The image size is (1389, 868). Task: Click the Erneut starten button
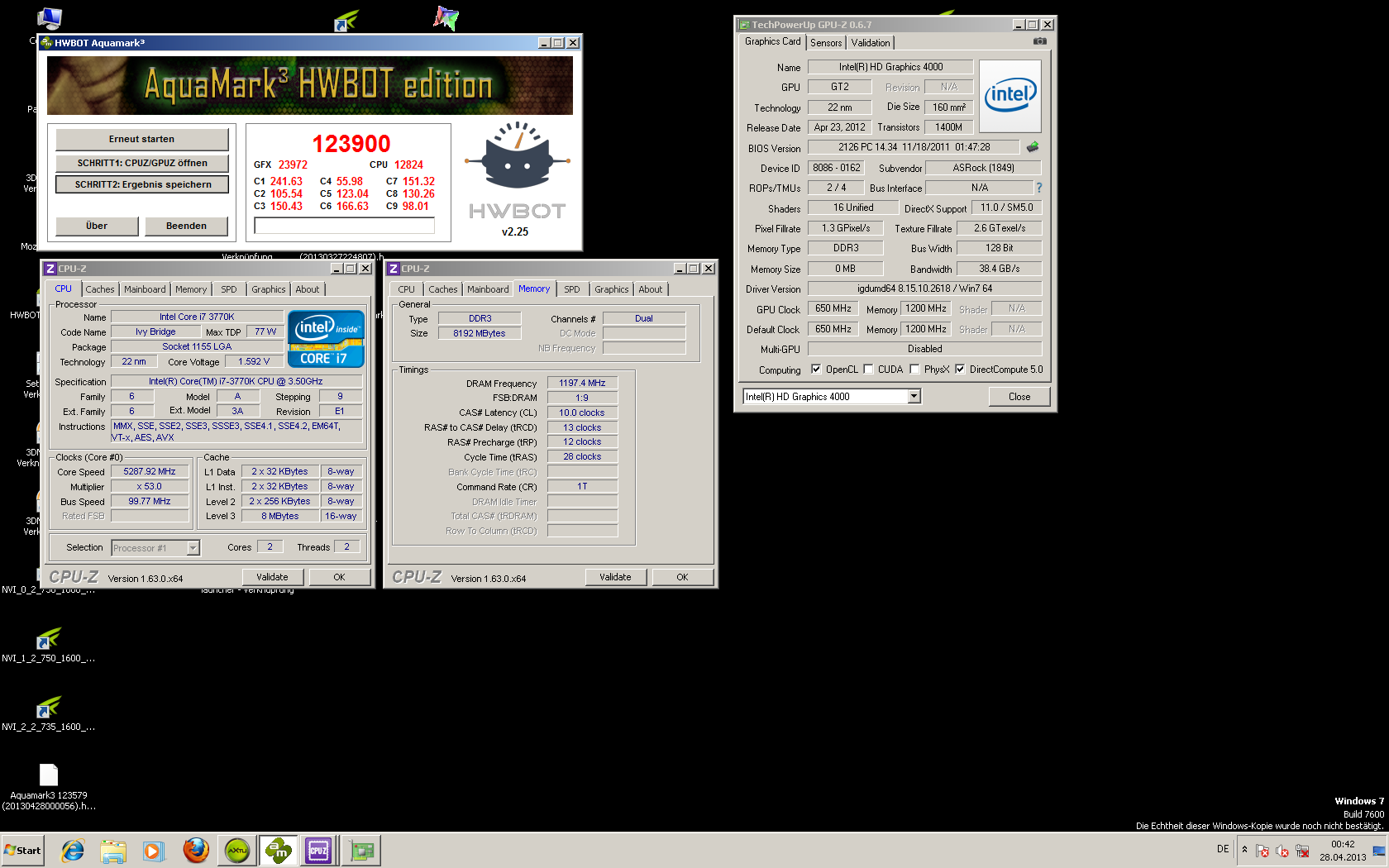tap(142, 139)
